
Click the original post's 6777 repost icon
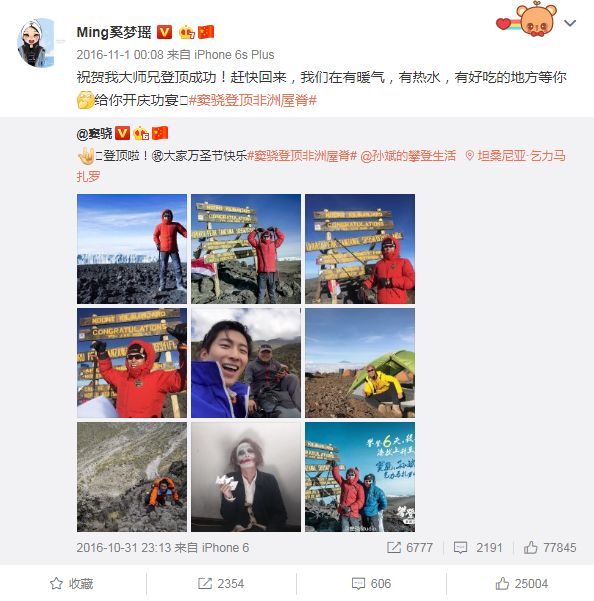pyautogui.click(x=410, y=547)
